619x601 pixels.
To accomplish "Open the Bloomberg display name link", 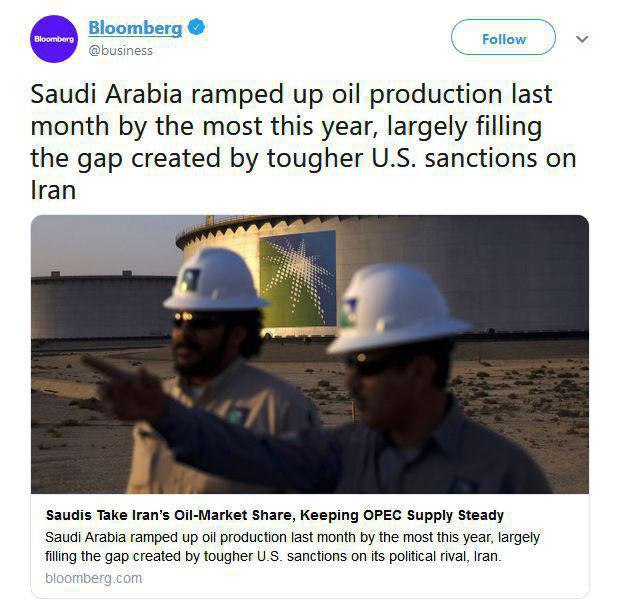I will point(135,29).
